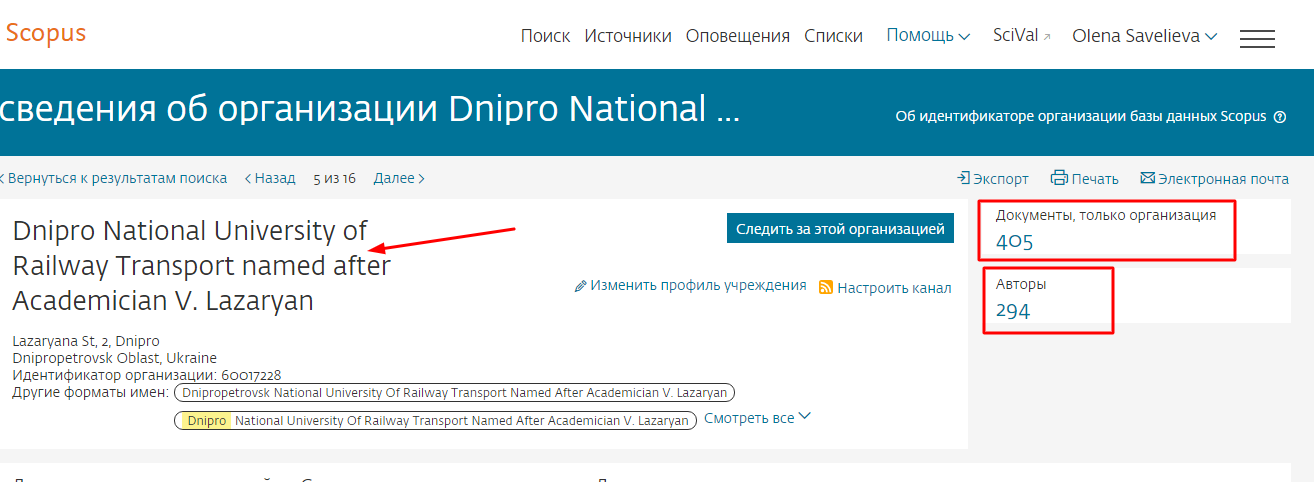Click the Dnipropetrovsk Oblast, Ukraine text

click(x=114, y=358)
